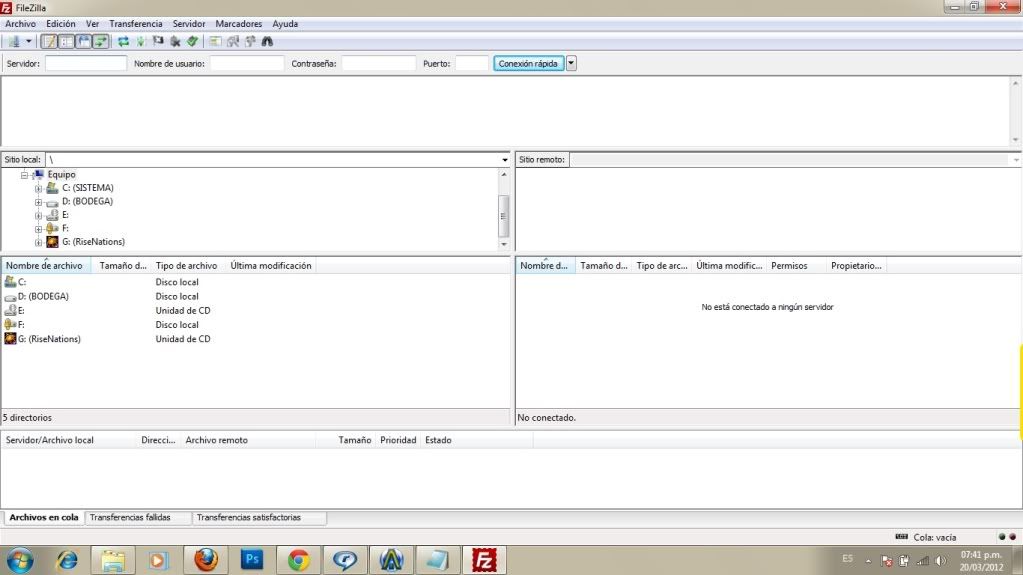Open the Sitio local path dropdown
This screenshot has width=1023, height=575.
(x=504, y=159)
